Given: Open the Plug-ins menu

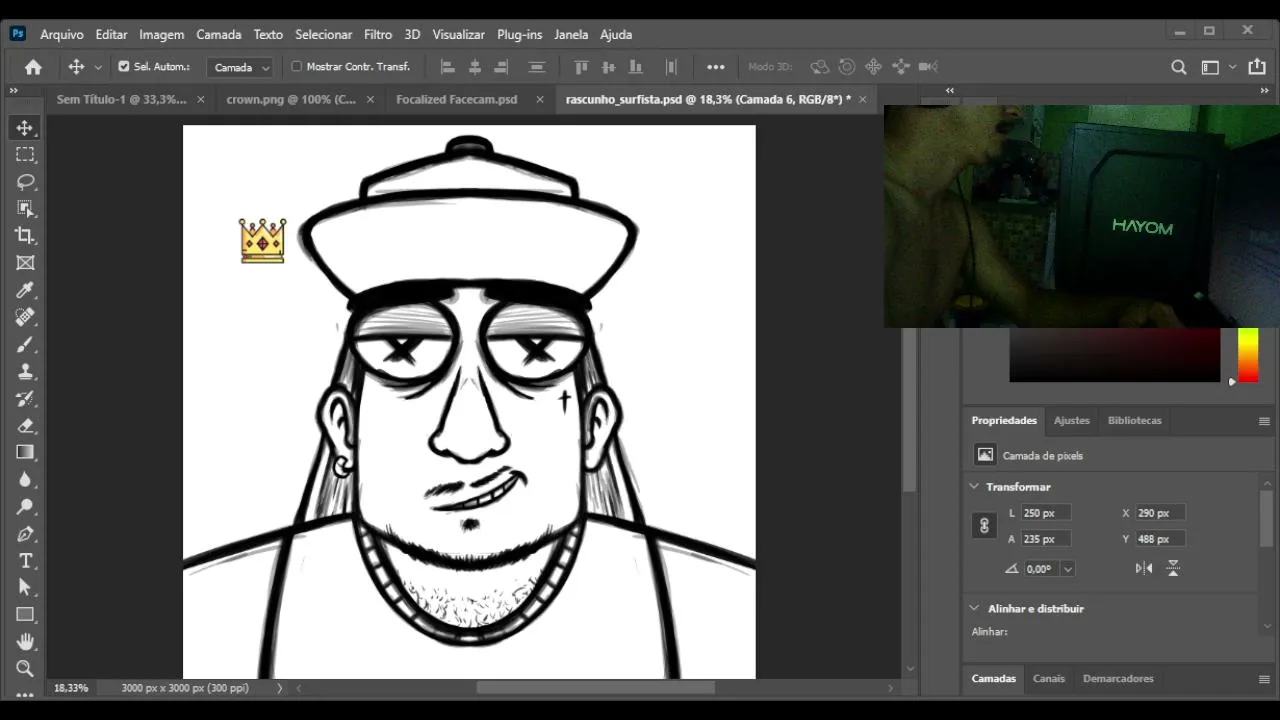Looking at the screenshot, I should [519, 34].
